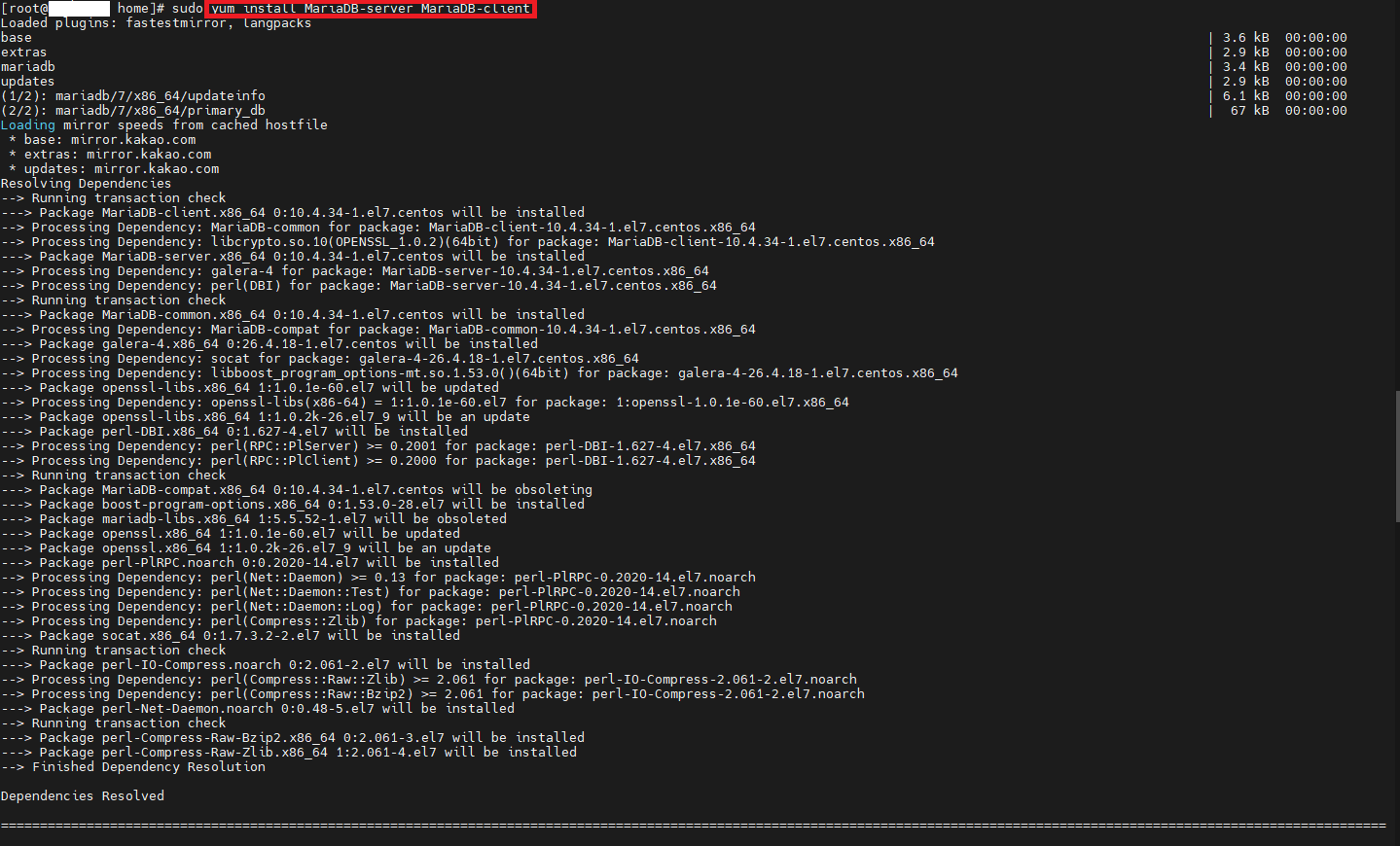Click the 'perl(RPC::PlClient) >= 0.2000' line
Image resolution: width=1400 pixels, height=846 pixels.
click(x=378, y=461)
